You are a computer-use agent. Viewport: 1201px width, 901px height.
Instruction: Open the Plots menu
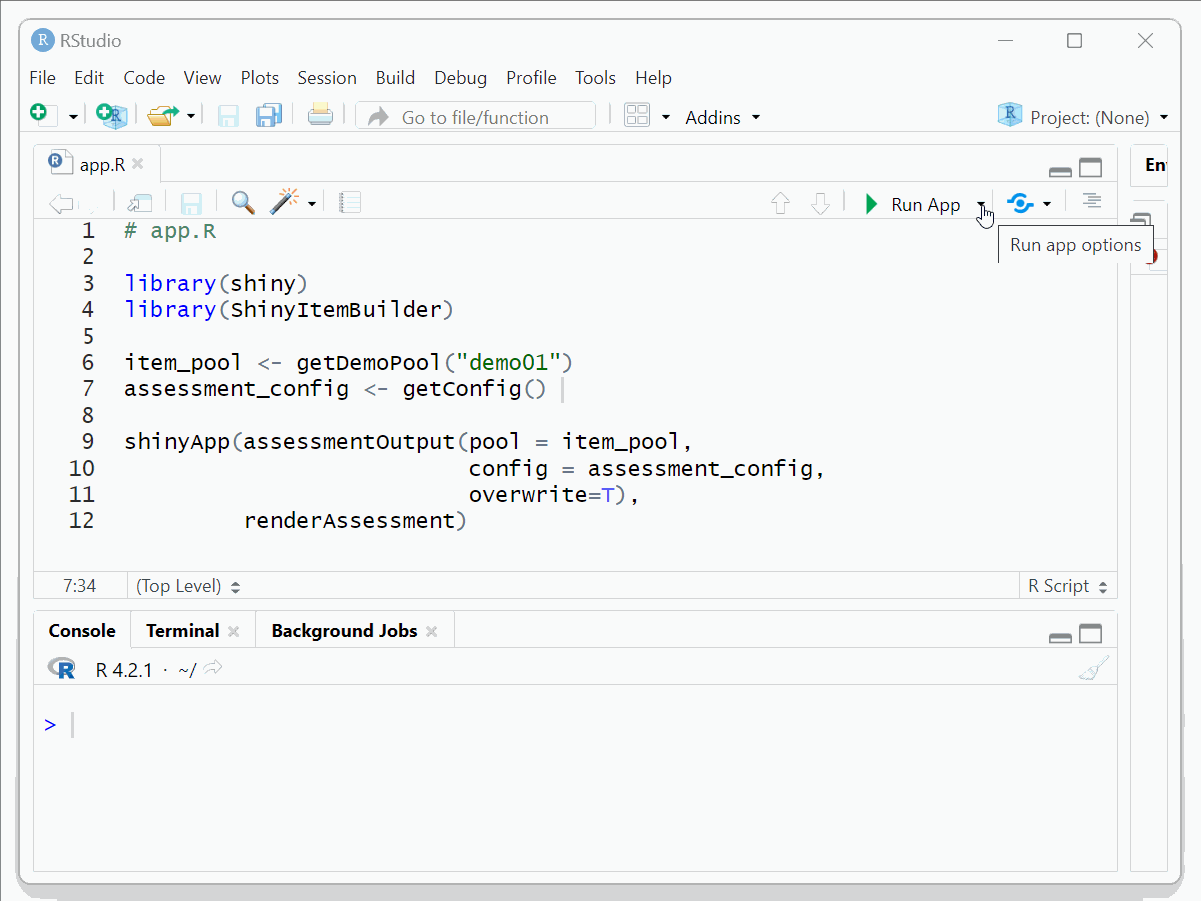[260, 78]
